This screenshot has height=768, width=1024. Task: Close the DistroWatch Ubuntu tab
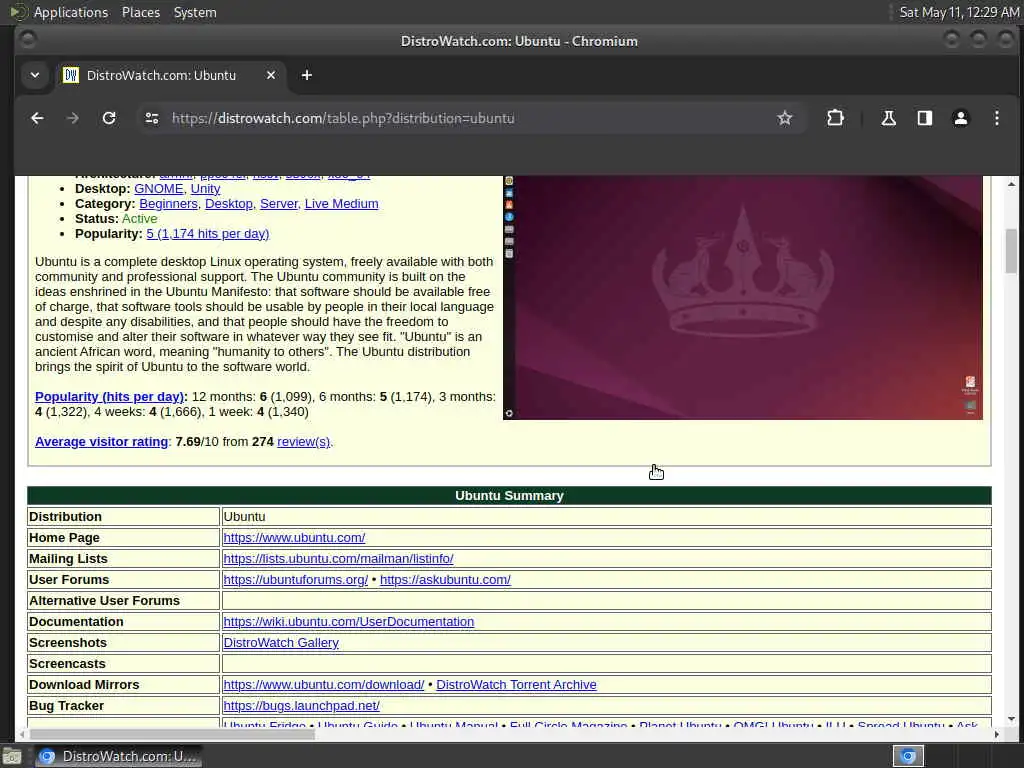click(x=270, y=75)
